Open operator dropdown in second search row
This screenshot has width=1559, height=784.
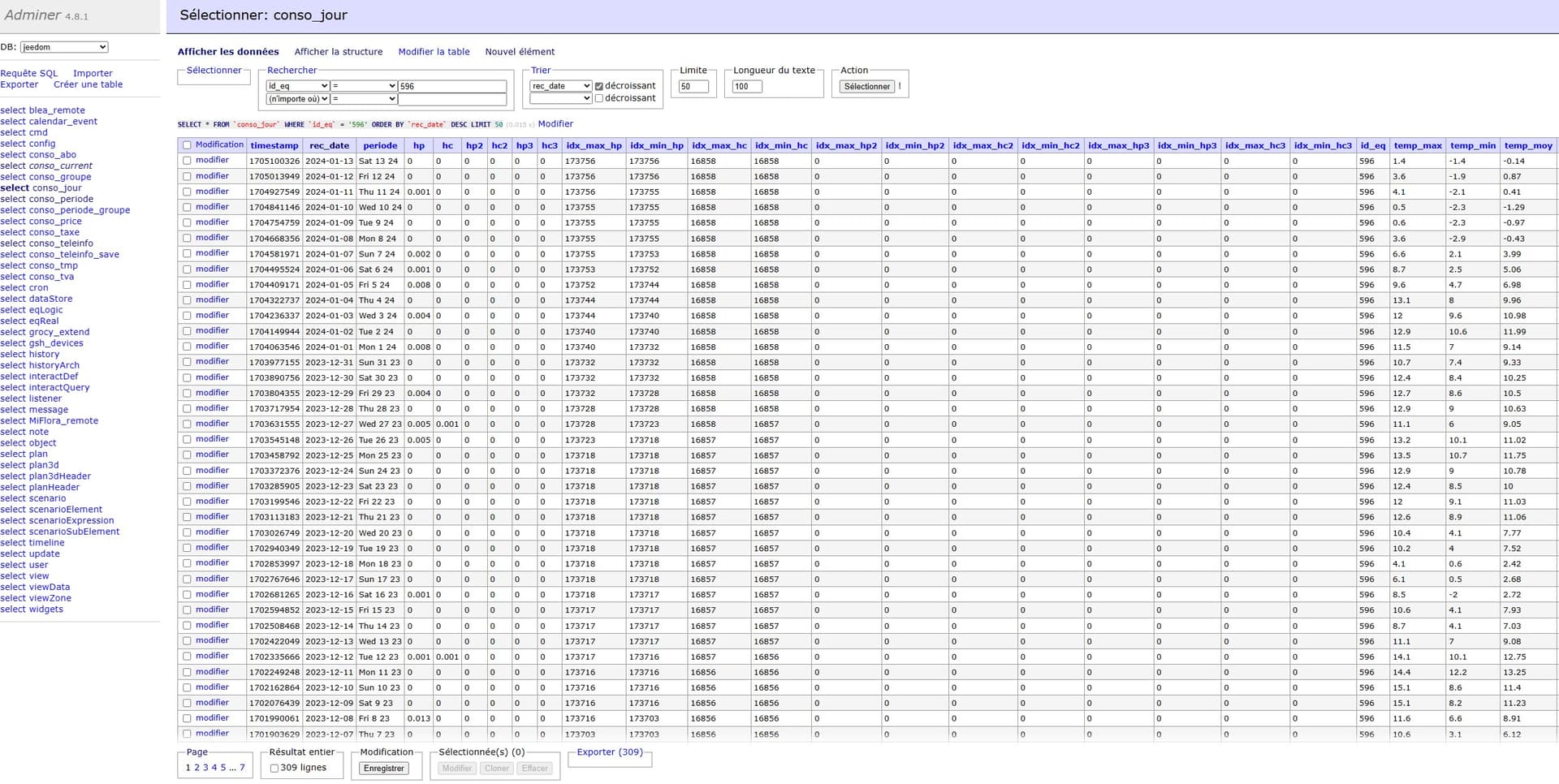click(x=364, y=99)
